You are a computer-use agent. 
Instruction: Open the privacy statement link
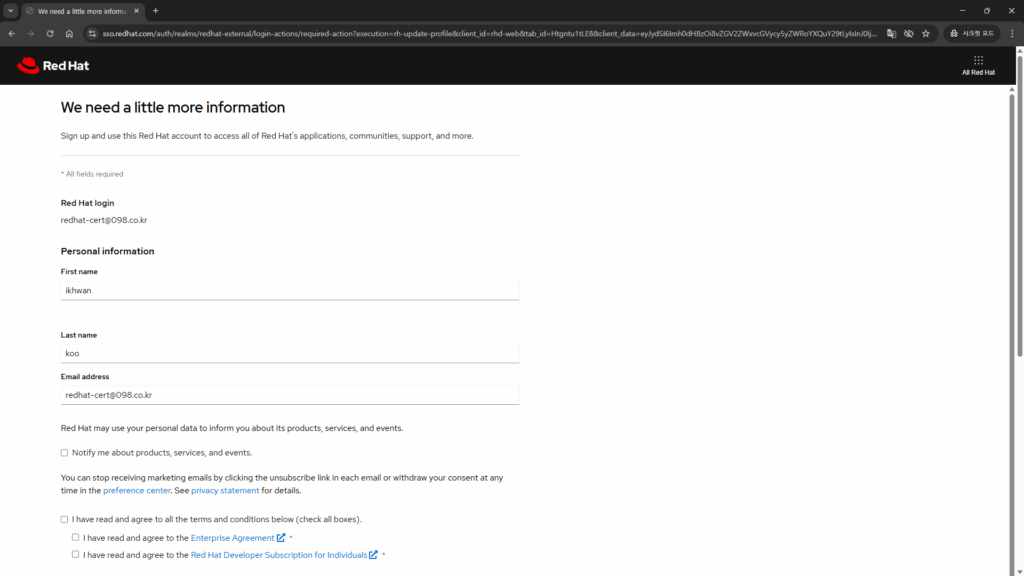pos(225,491)
